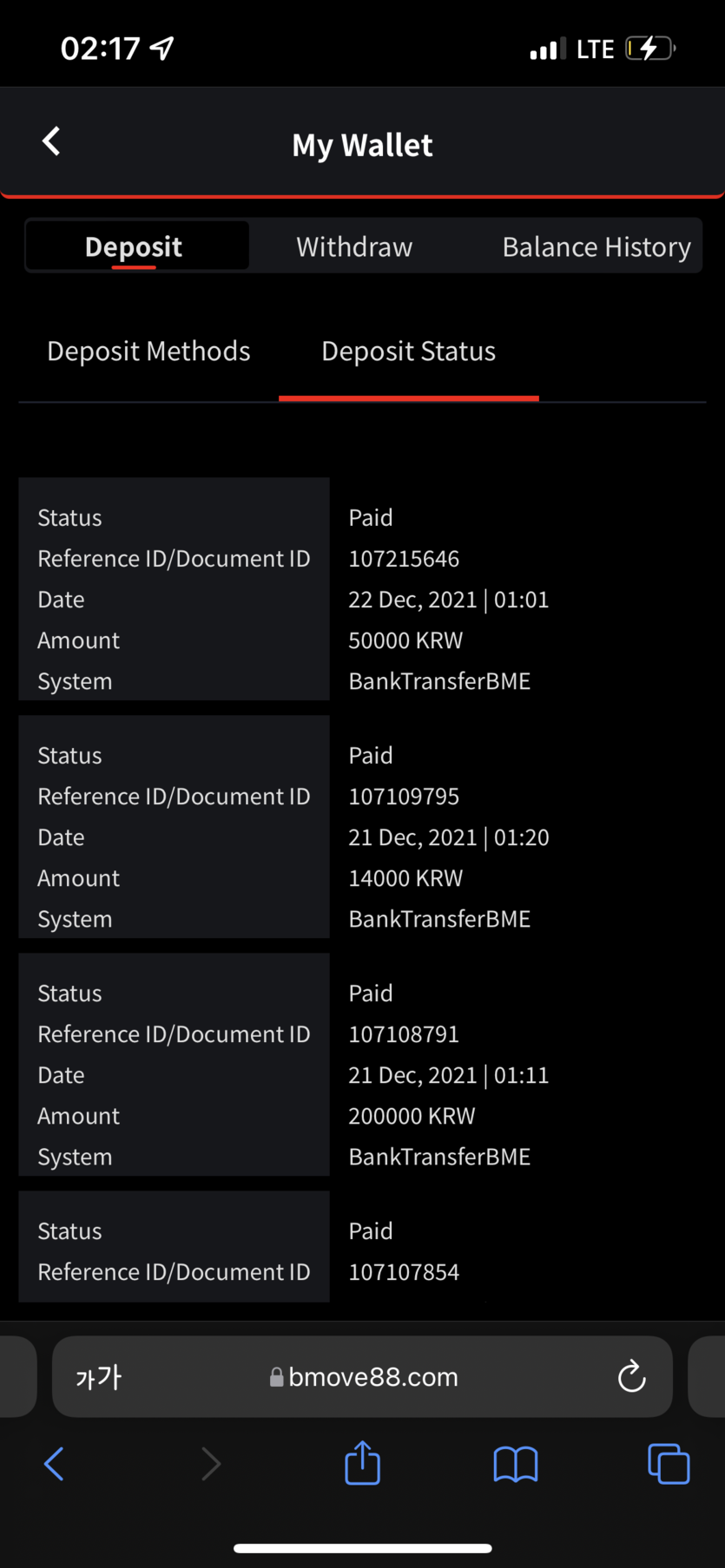Tap the 02:17 clock in status bar
Image resolution: width=725 pixels, height=1568 pixels.
[x=100, y=49]
